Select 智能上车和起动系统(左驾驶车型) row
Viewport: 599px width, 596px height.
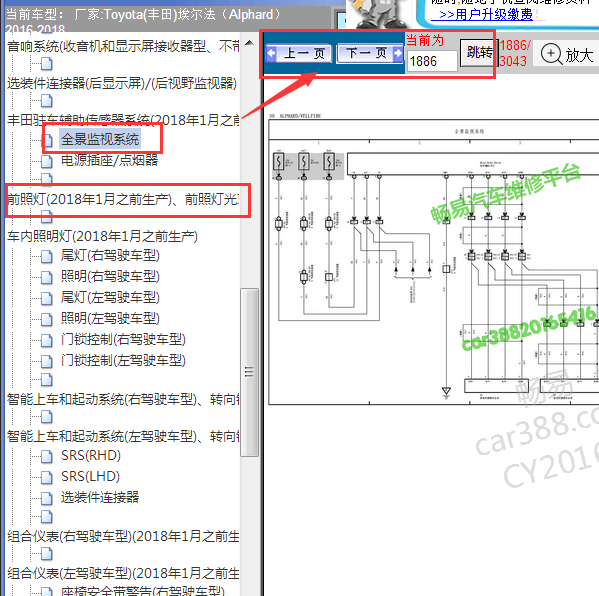point(123,436)
